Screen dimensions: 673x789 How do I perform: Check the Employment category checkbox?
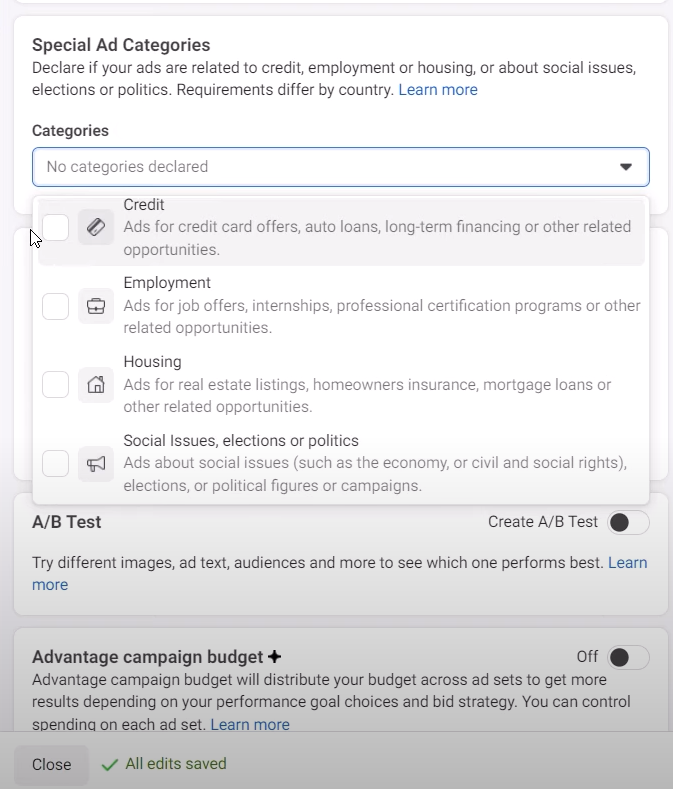point(56,306)
